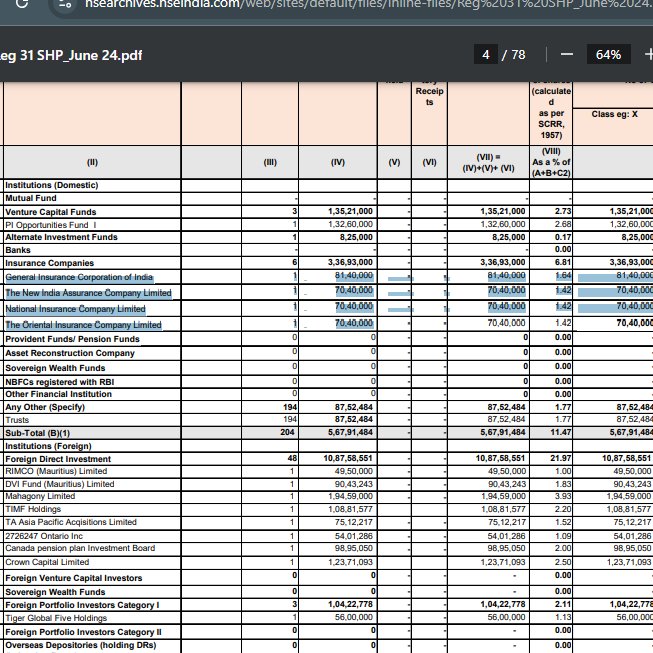Click the 'Trusts' row label
Screen dimensions: 653x653
pyautogui.click(x=17, y=420)
